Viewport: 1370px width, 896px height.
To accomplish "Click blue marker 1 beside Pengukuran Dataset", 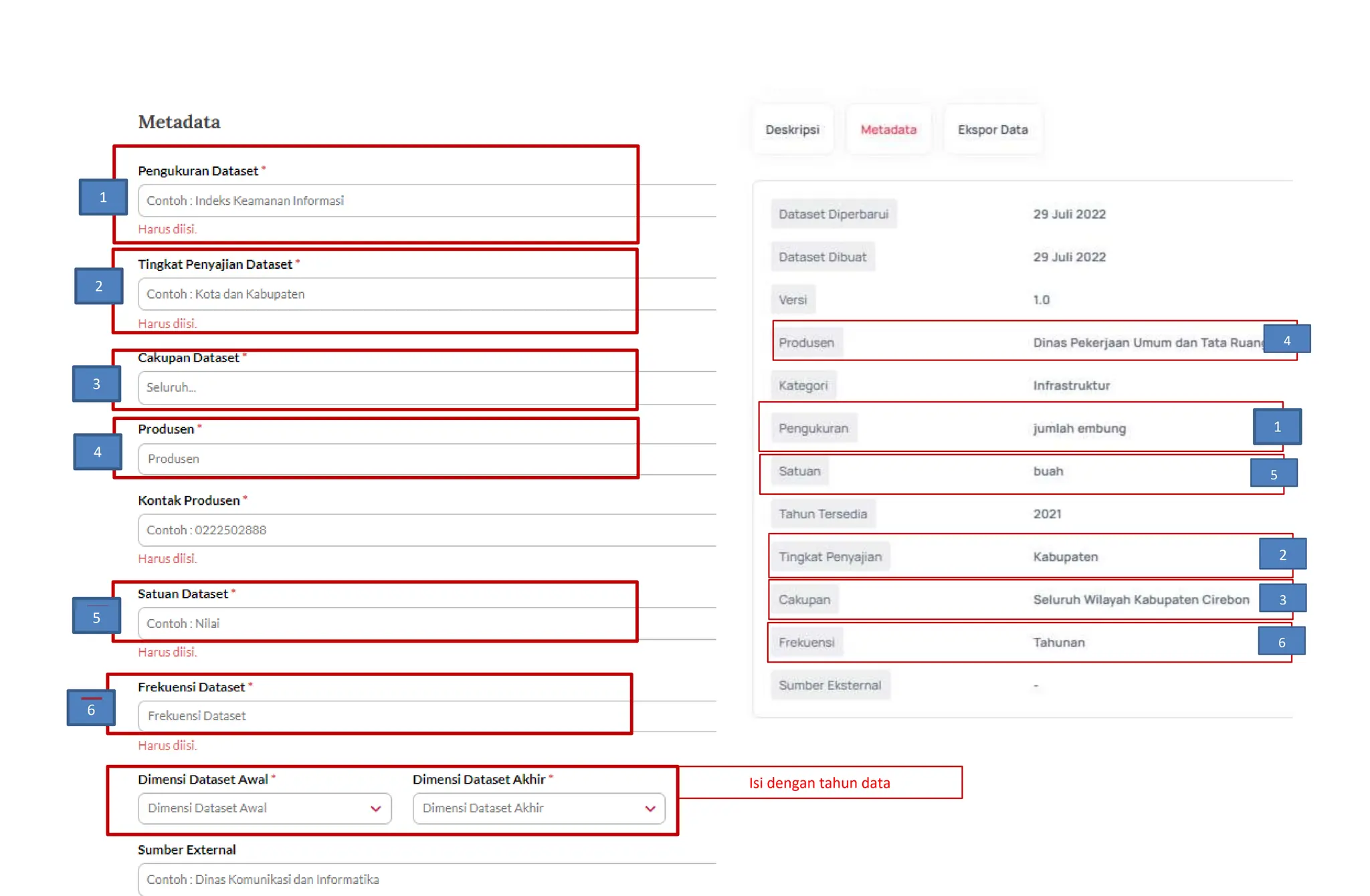I will [x=103, y=197].
